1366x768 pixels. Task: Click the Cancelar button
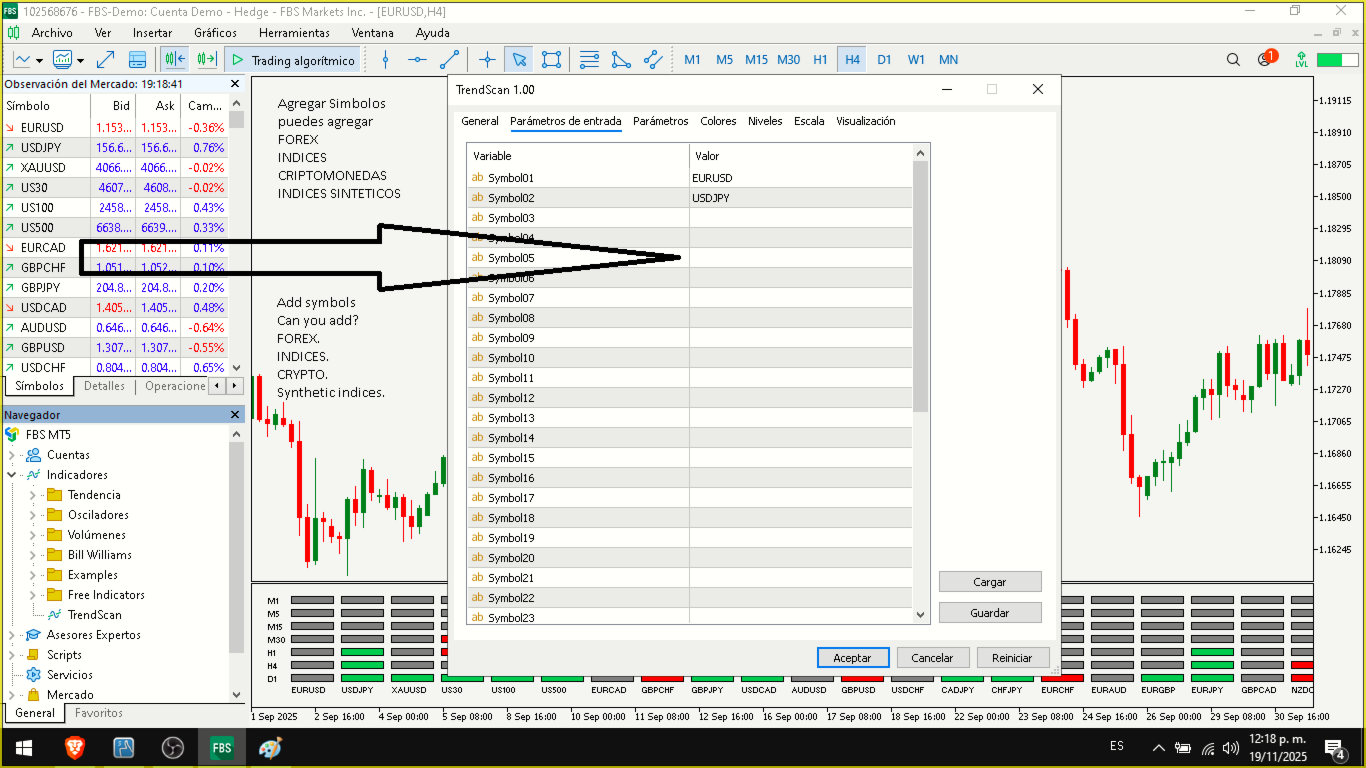pos(932,658)
